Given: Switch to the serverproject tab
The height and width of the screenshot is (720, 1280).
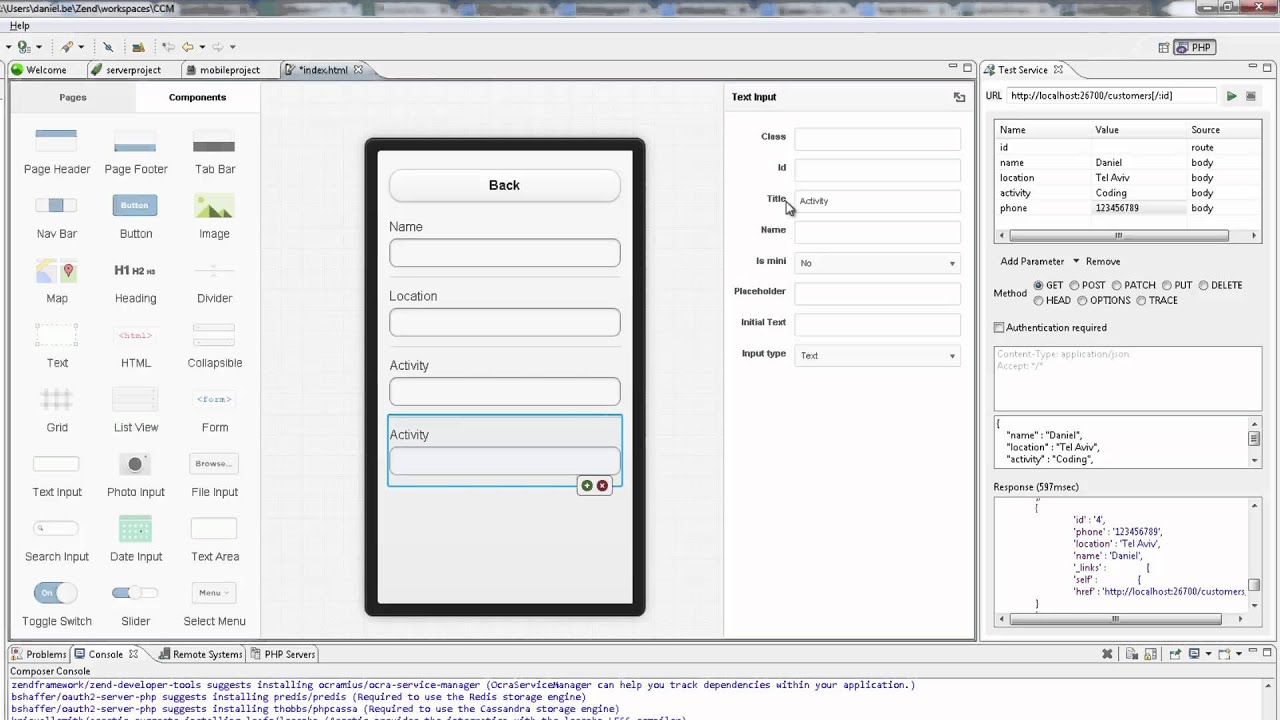Looking at the screenshot, I should 126,70.
